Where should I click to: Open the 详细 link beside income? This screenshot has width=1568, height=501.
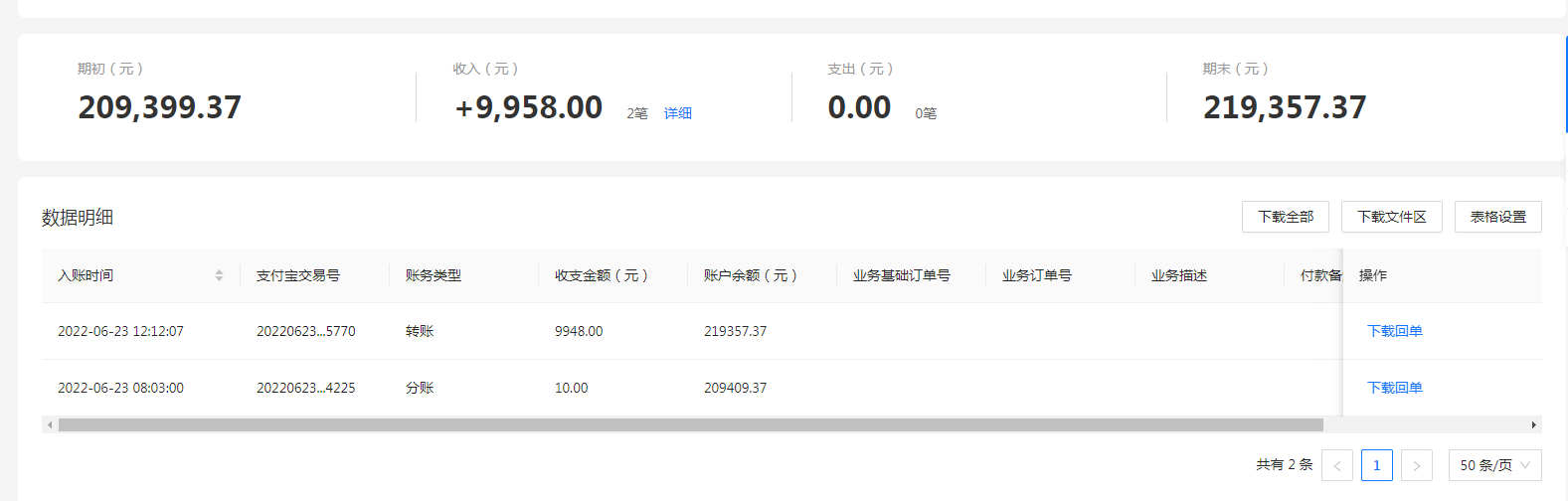678,113
